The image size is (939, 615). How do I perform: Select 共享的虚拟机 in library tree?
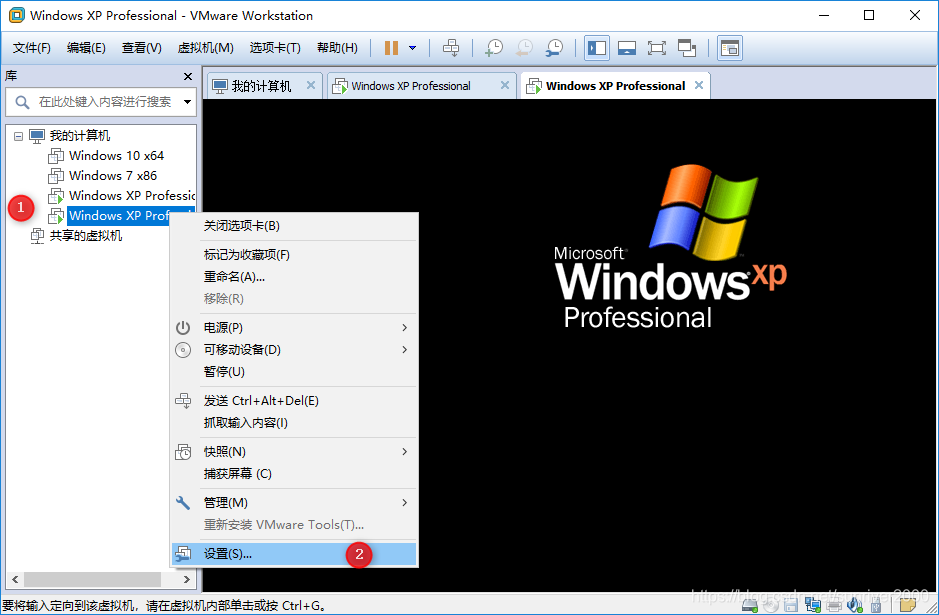coord(86,235)
